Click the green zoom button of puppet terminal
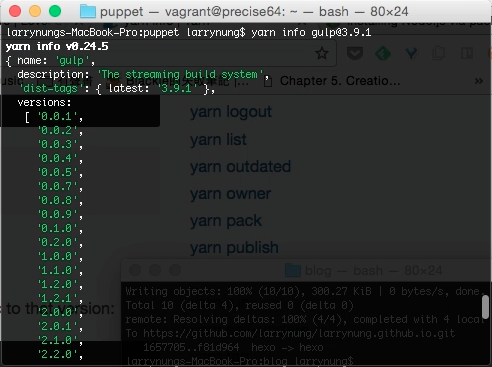Image resolution: width=492 pixels, height=367 pixels. coord(55,11)
